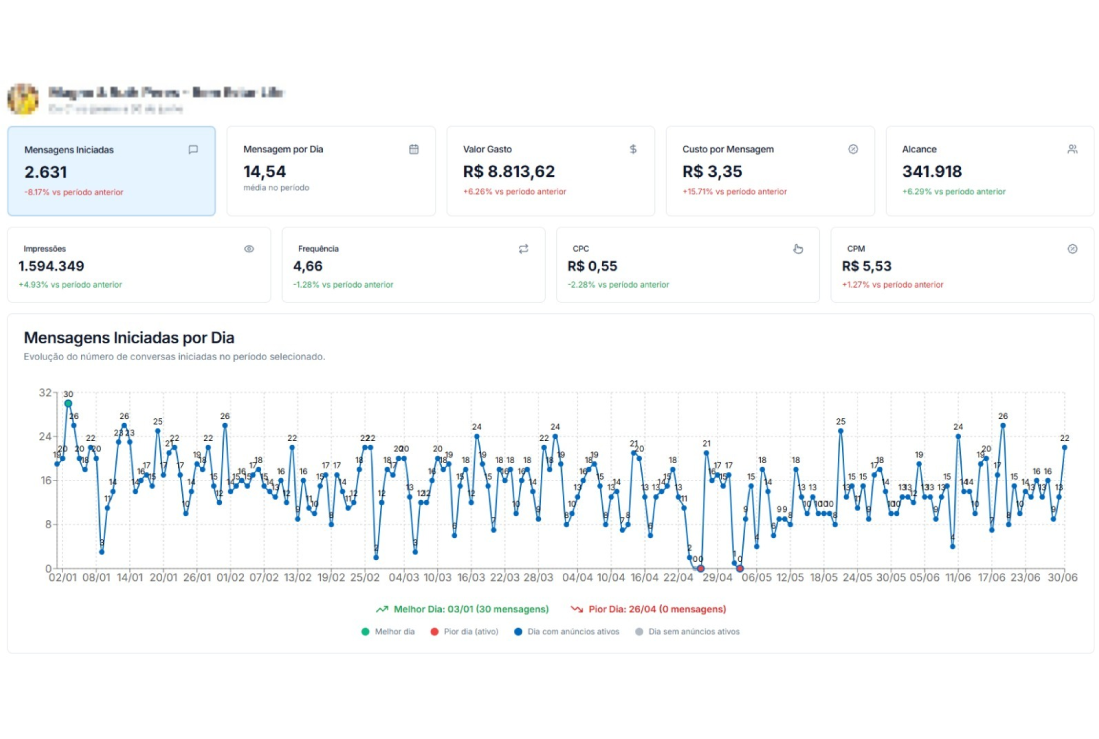Viewport: 1099px width, 739px height.
Task: Click the eye icon in the Impressões card
Action: coord(249,249)
